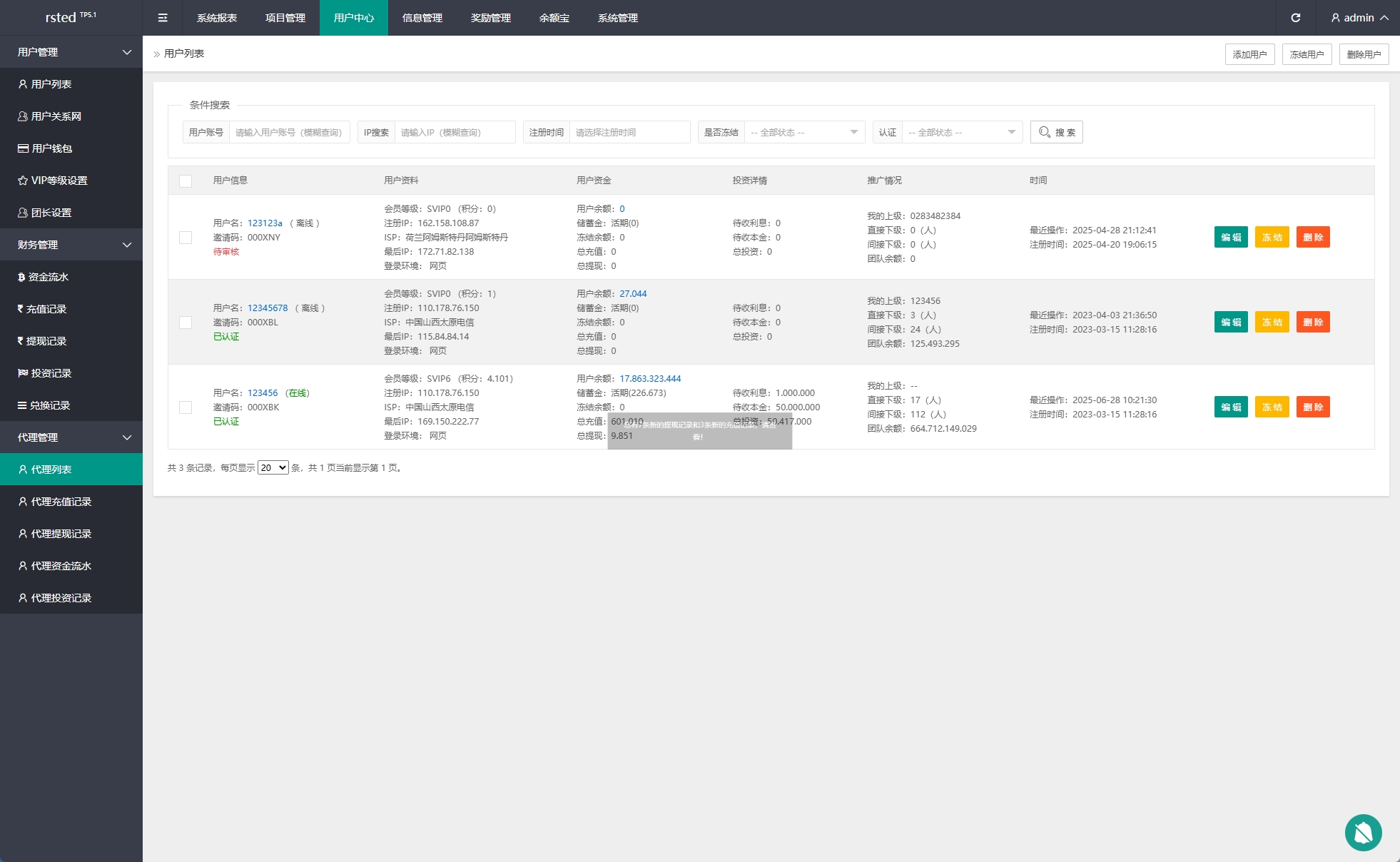Toggle select-all checkbox in table header
Viewport: 1400px width, 862px height.
point(186,181)
